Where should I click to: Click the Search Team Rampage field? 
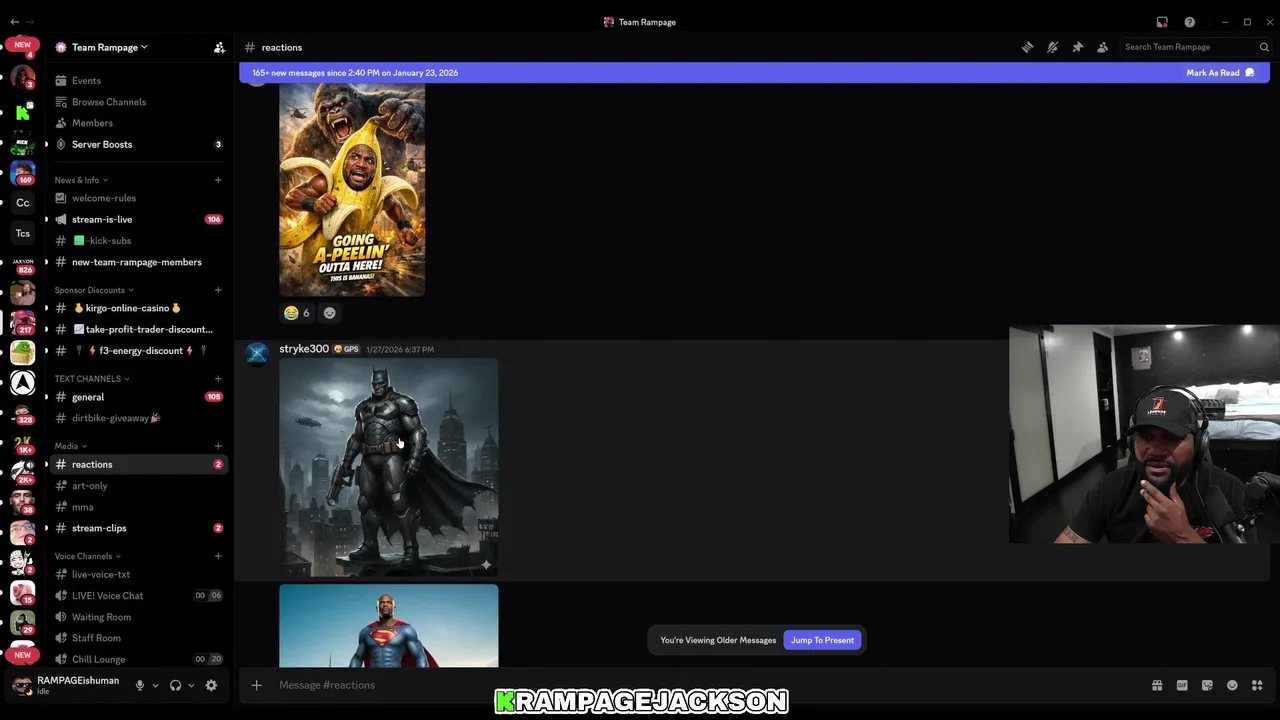[x=1196, y=47]
